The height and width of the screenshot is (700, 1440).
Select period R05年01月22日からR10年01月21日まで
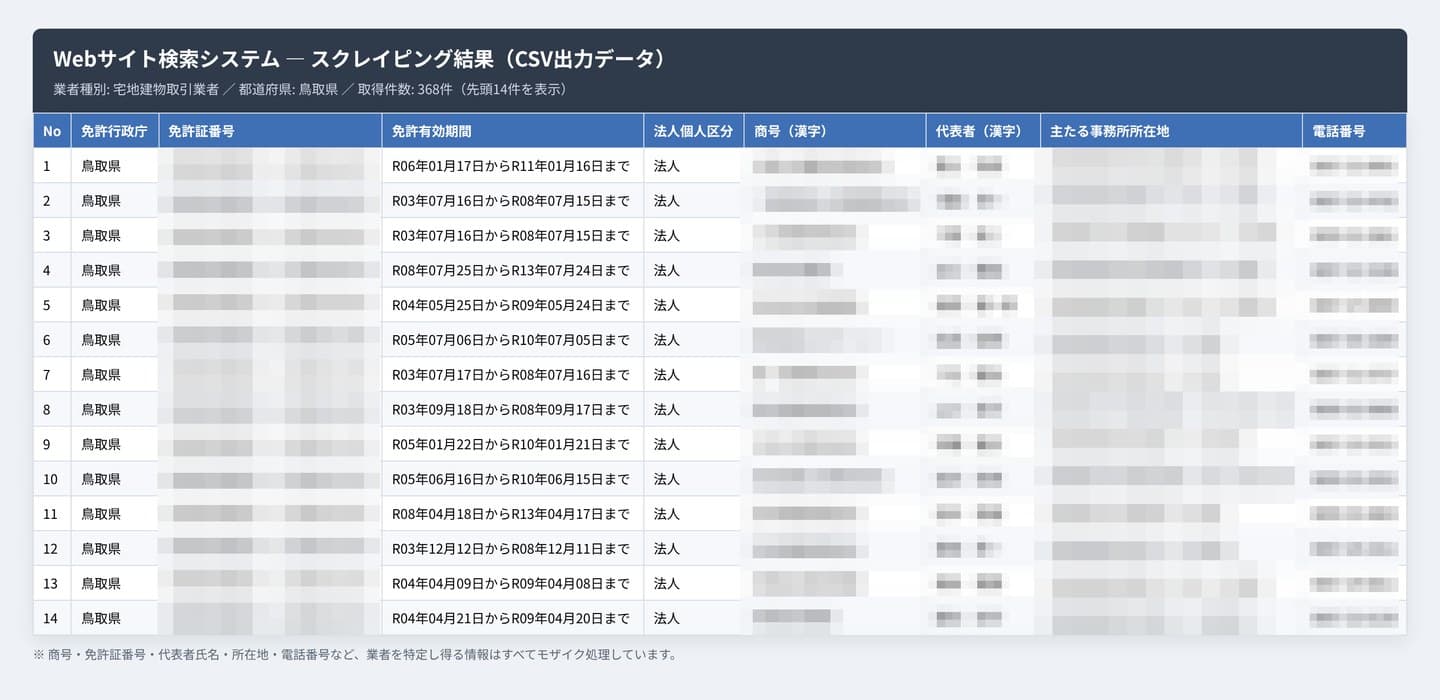click(511, 444)
